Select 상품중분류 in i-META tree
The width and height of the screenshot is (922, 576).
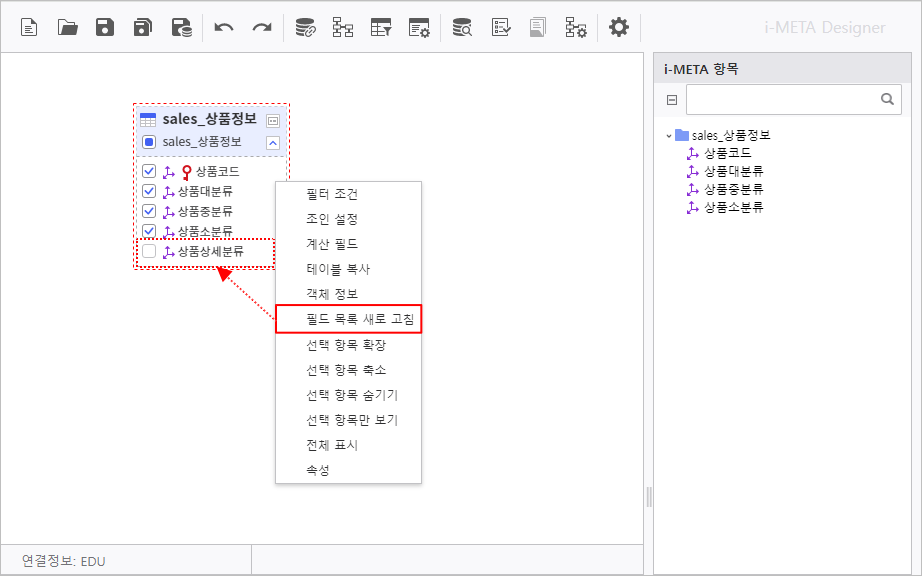click(x=733, y=189)
